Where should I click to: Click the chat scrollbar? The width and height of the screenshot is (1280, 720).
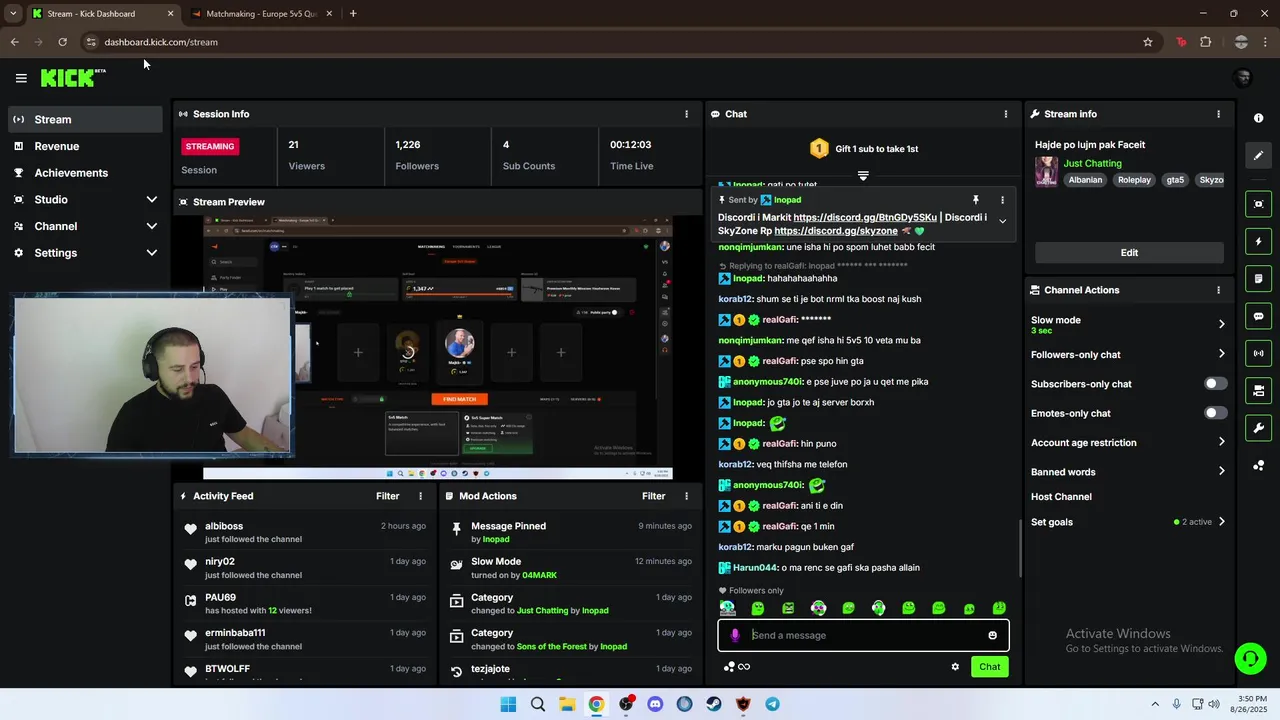click(x=1020, y=546)
